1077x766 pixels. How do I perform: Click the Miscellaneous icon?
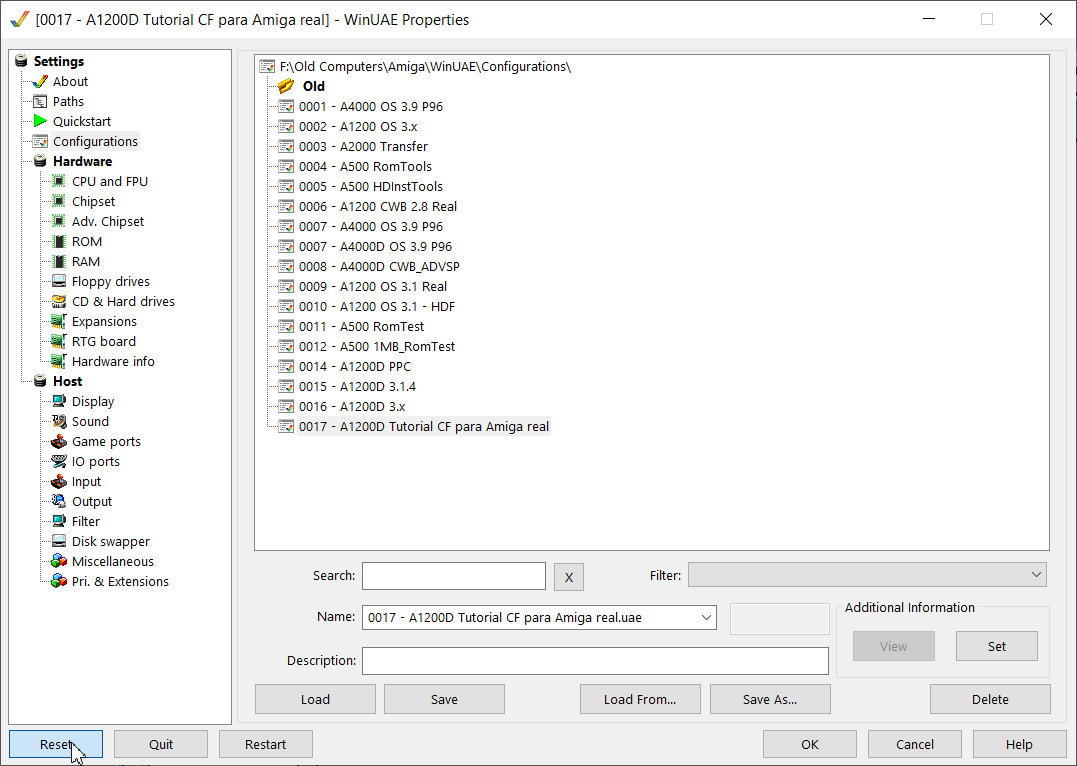click(x=59, y=561)
